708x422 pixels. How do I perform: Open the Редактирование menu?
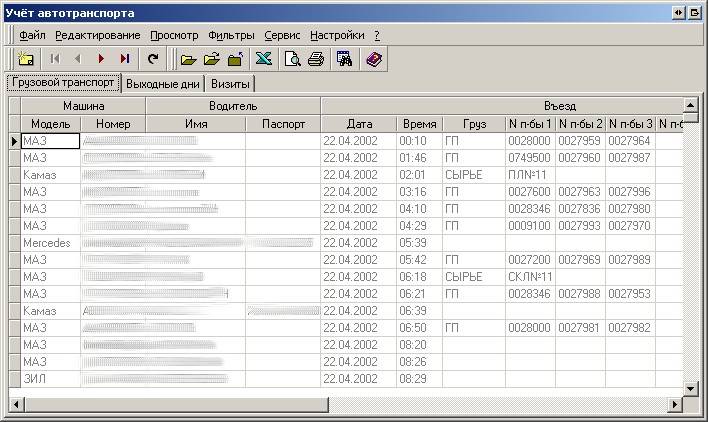point(98,35)
